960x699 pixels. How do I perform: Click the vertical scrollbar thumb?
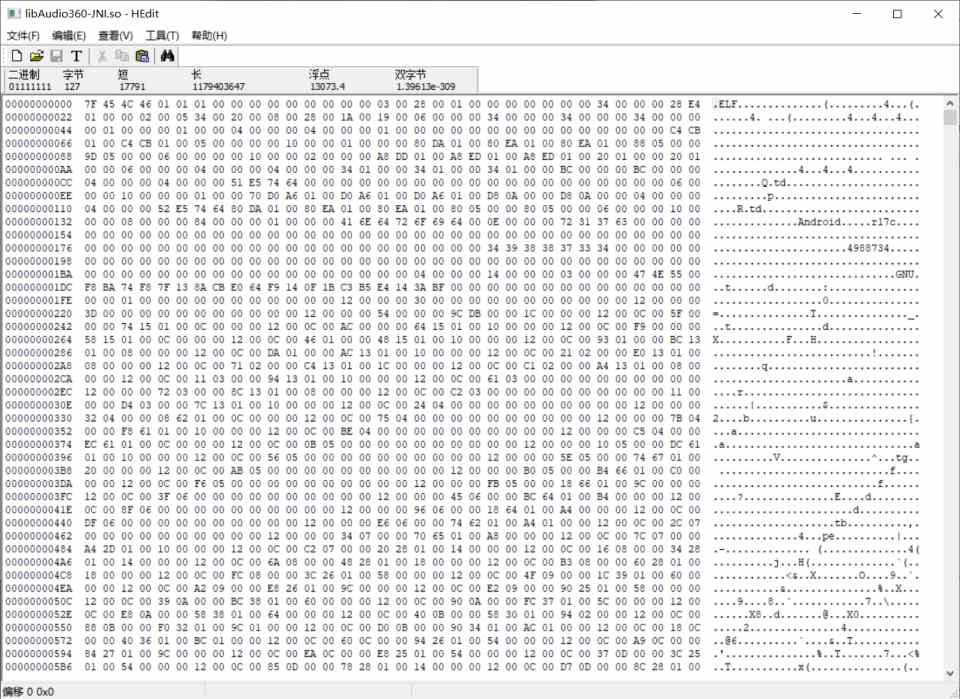coord(950,118)
